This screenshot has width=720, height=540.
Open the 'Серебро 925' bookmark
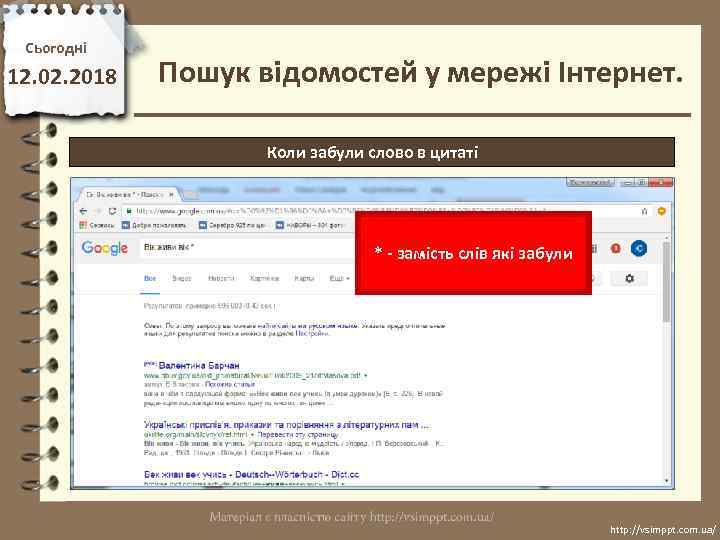[x=232, y=225]
